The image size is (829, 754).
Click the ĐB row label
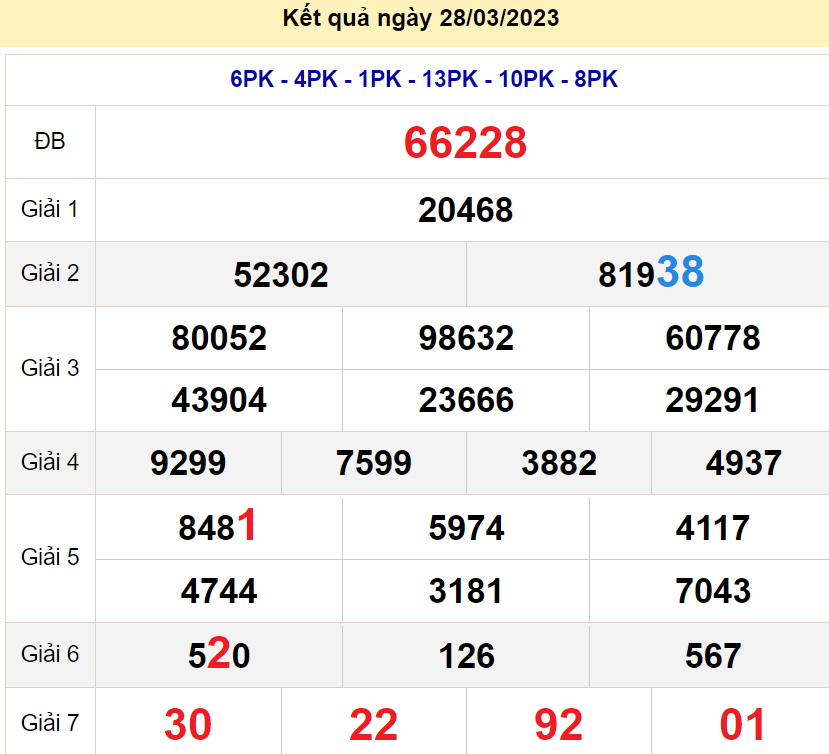point(50,142)
